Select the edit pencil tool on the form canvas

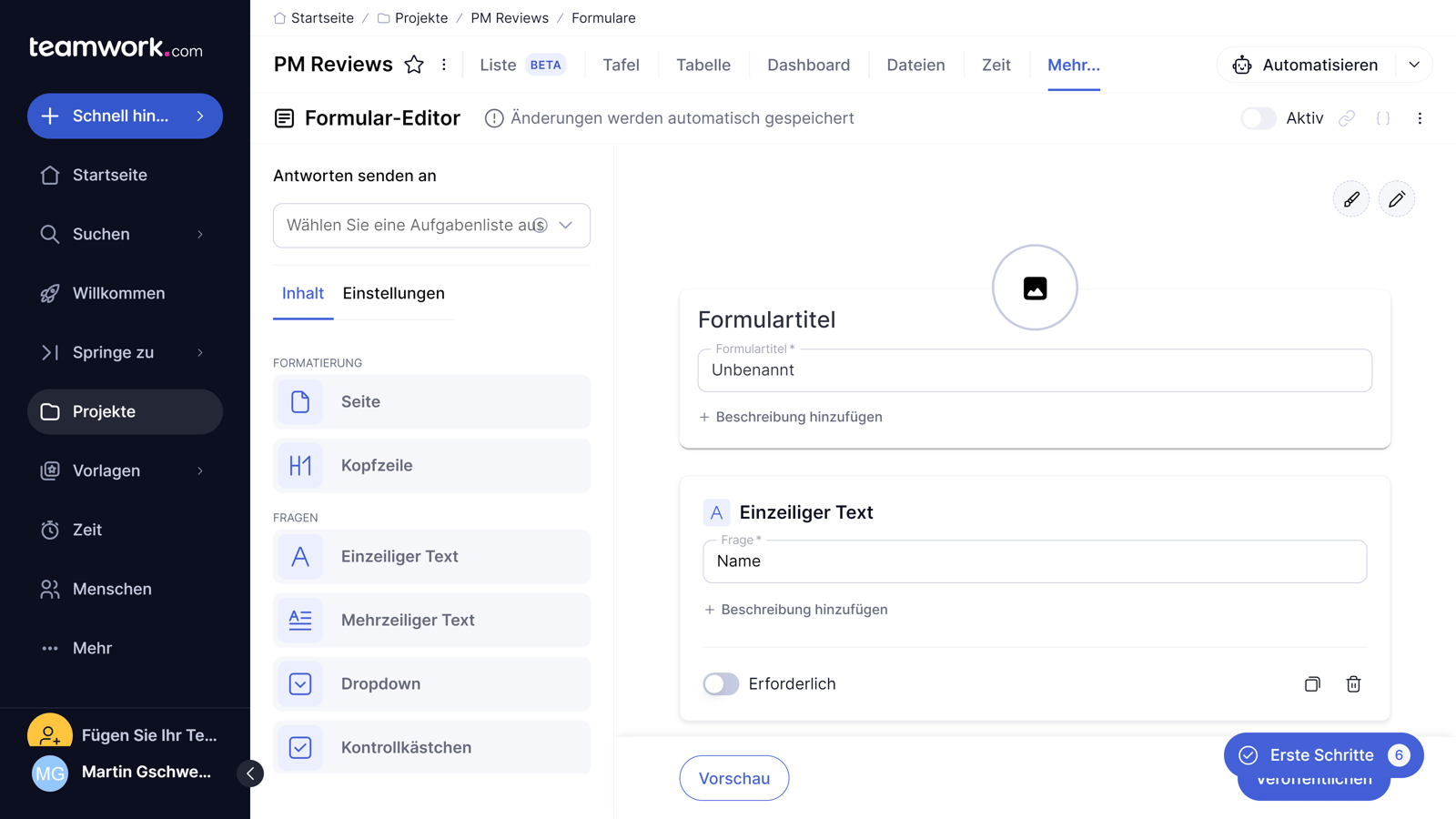click(x=1398, y=198)
